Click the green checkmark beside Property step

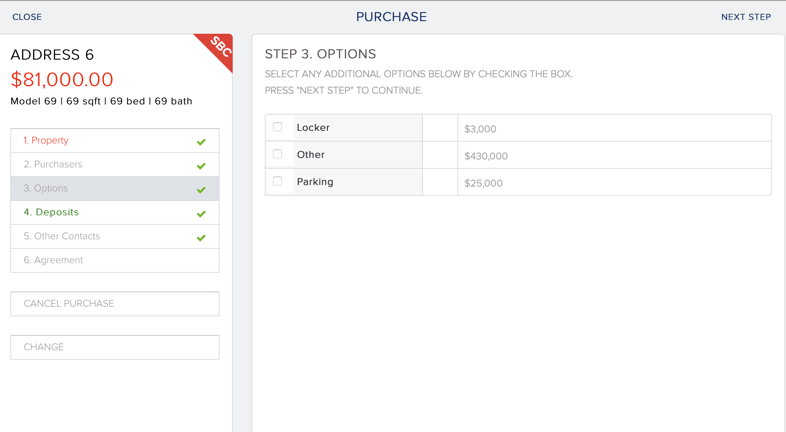(x=201, y=142)
